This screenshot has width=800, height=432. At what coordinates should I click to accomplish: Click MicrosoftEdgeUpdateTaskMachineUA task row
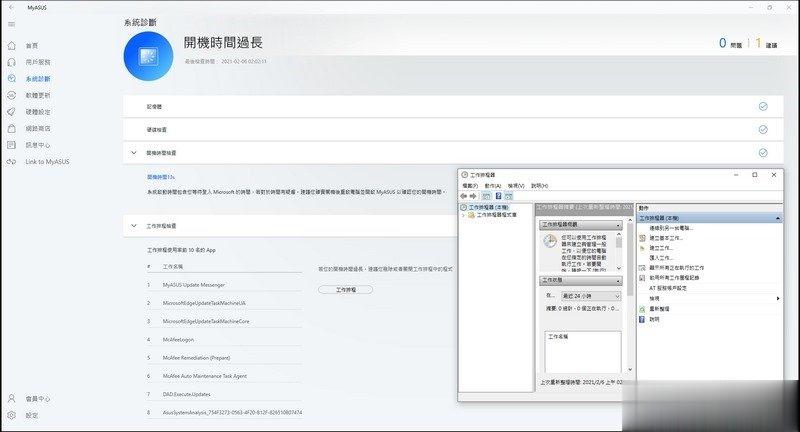coord(224,303)
